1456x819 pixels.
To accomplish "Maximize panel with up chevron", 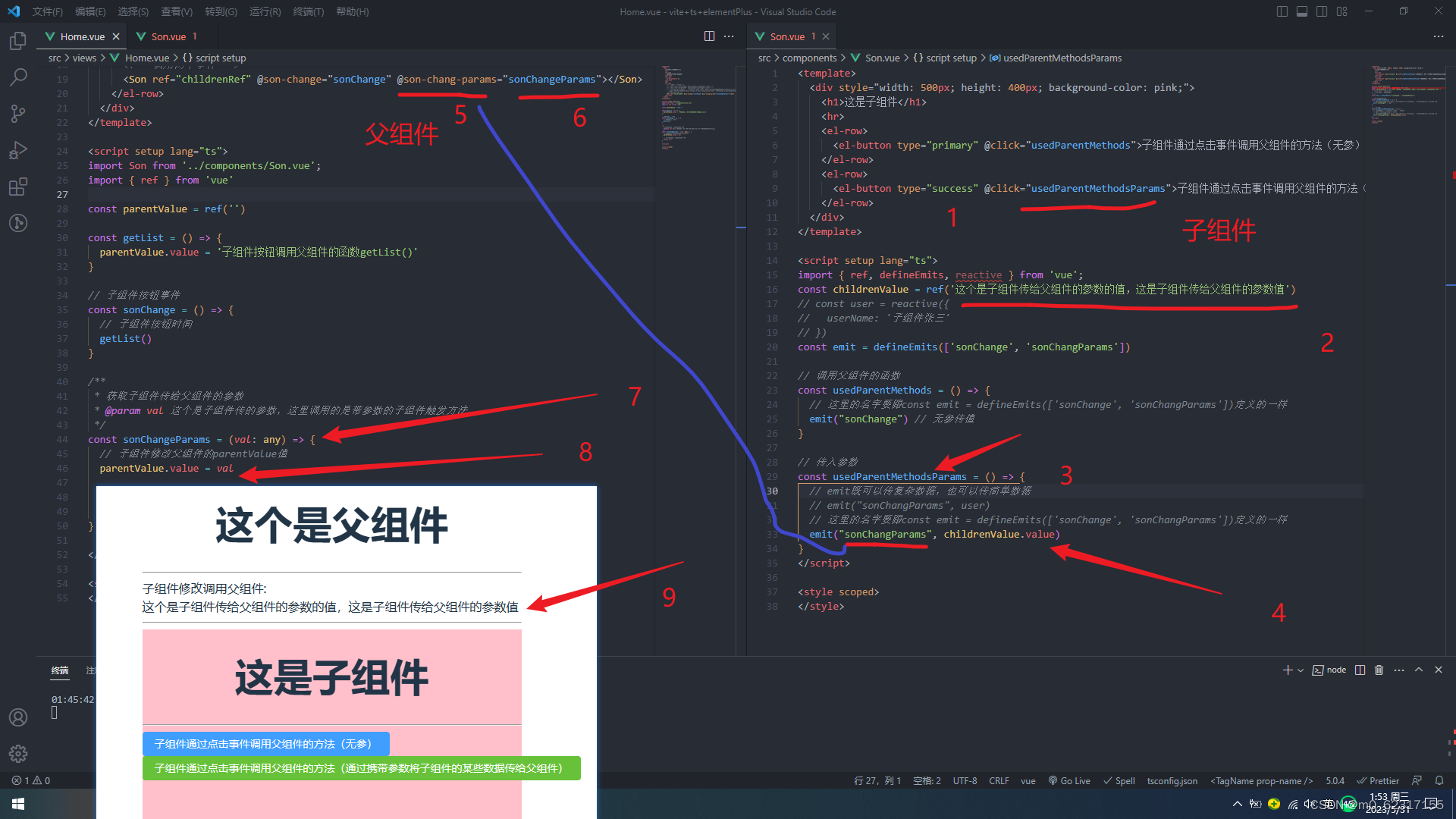I will [1419, 670].
